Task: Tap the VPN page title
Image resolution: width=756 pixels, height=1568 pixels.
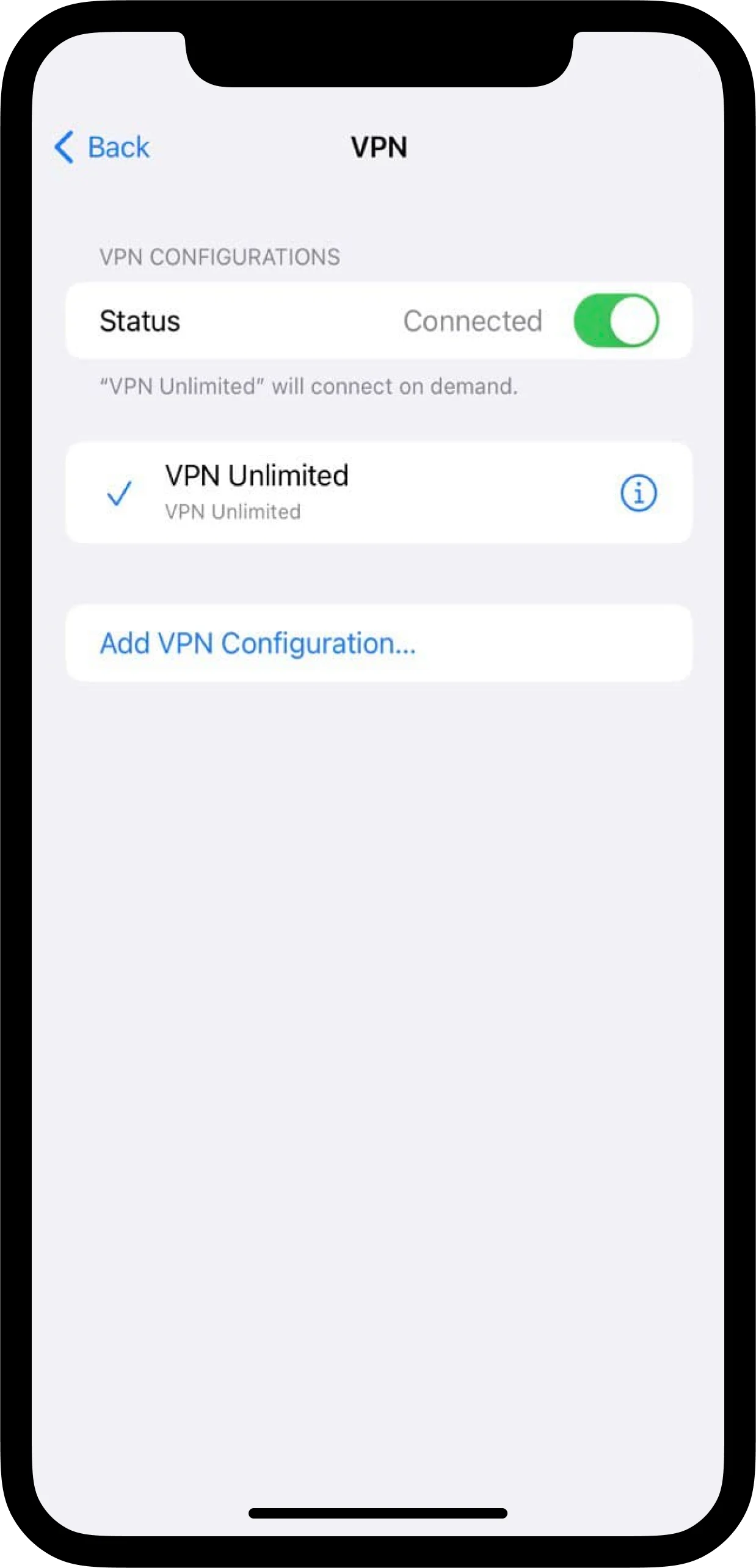Action: tap(379, 147)
